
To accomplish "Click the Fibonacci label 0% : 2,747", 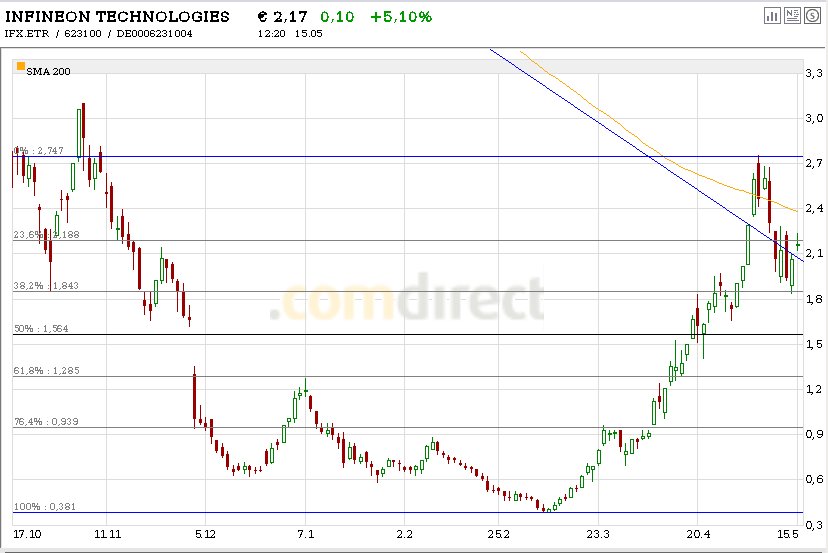I will 39,151.
